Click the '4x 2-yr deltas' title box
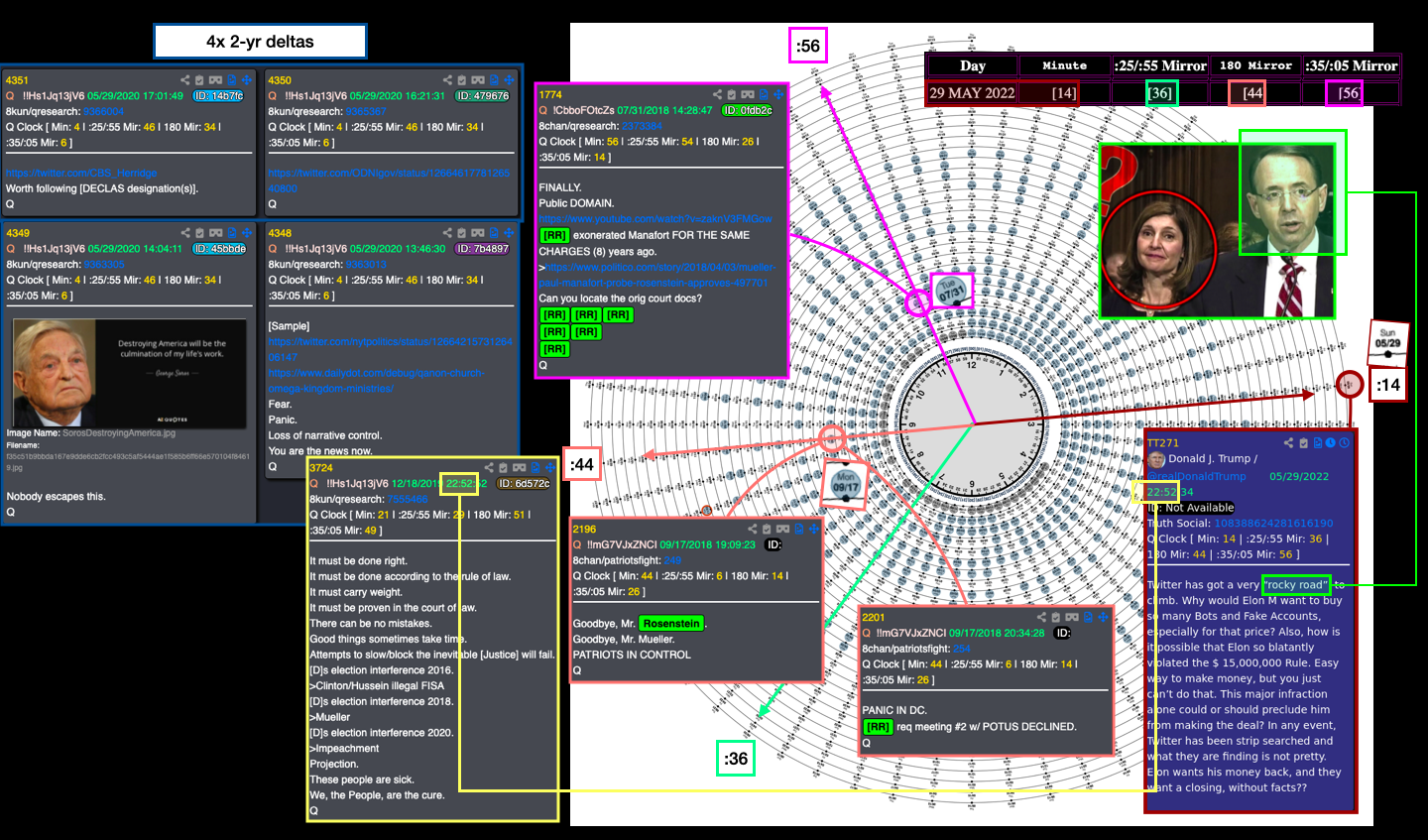Image resolution: width=1428 pixels, height=840 pixels. click(x=260, y=42)
